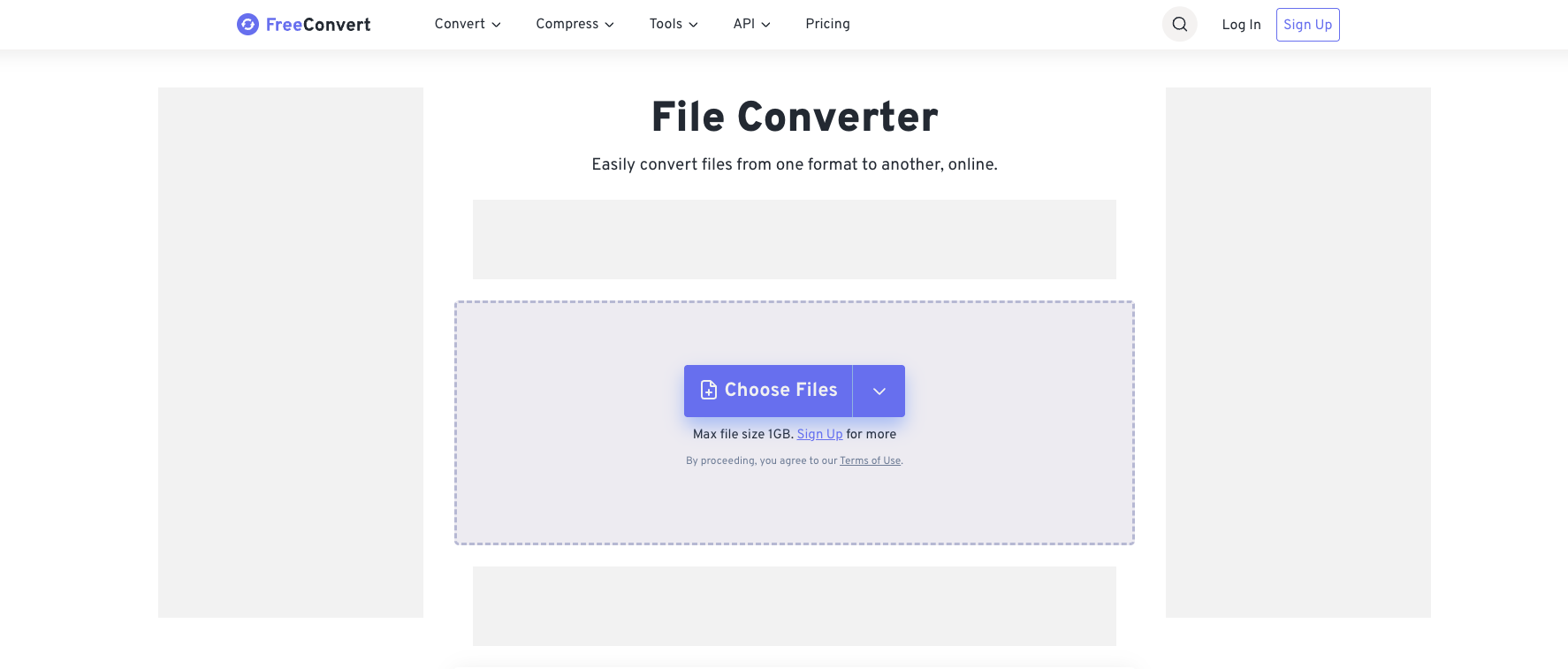The image size is (1568, 669).
Task: Open search with the magnifying glass icon
Action: (1179, 25)
